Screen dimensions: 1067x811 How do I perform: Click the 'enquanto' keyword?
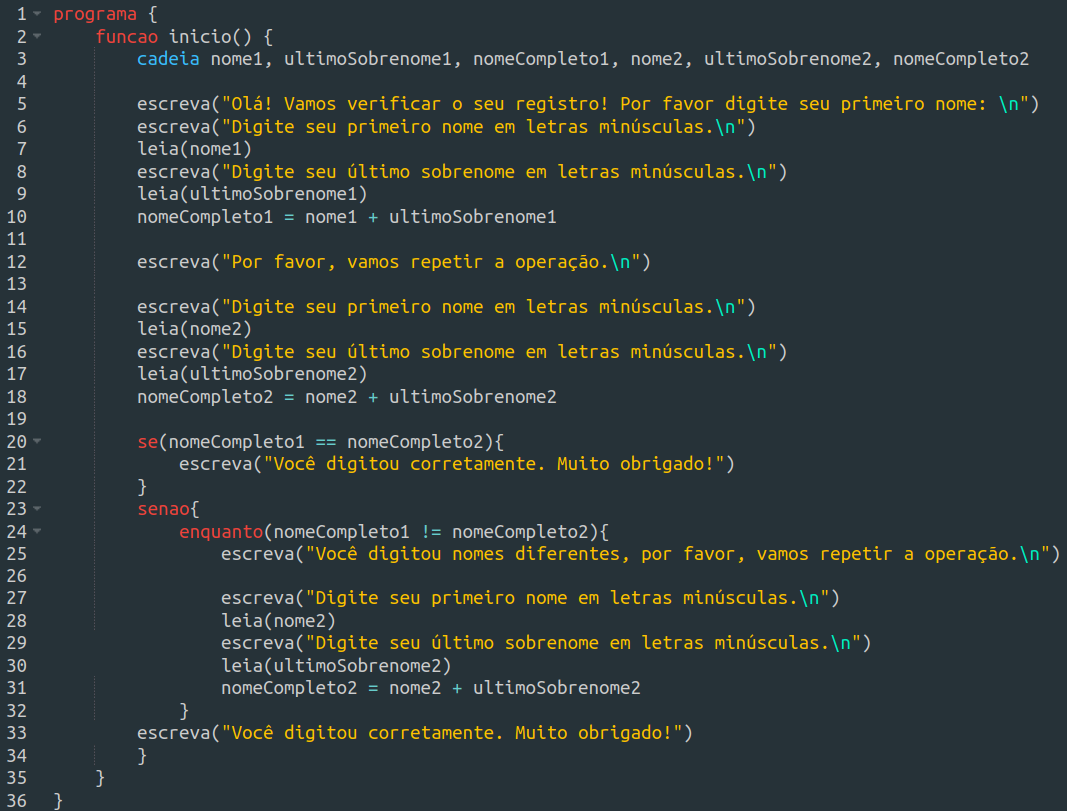[220, 531]
